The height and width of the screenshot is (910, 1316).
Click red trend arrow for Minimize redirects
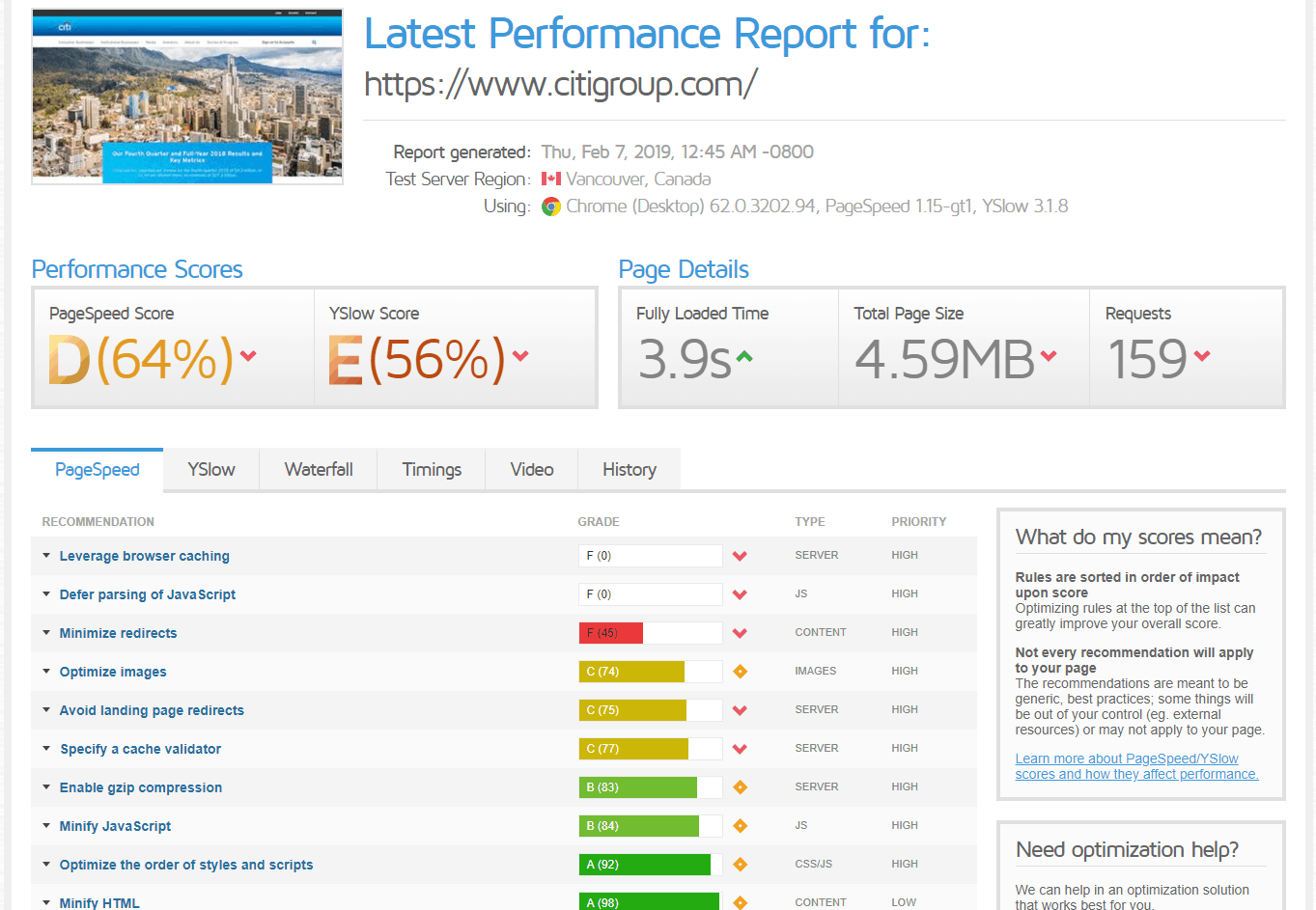pos(740,633)
